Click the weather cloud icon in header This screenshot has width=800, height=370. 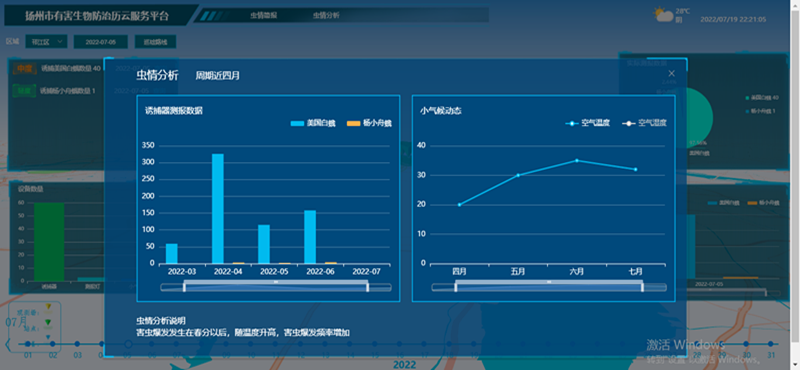pos(663,15)
